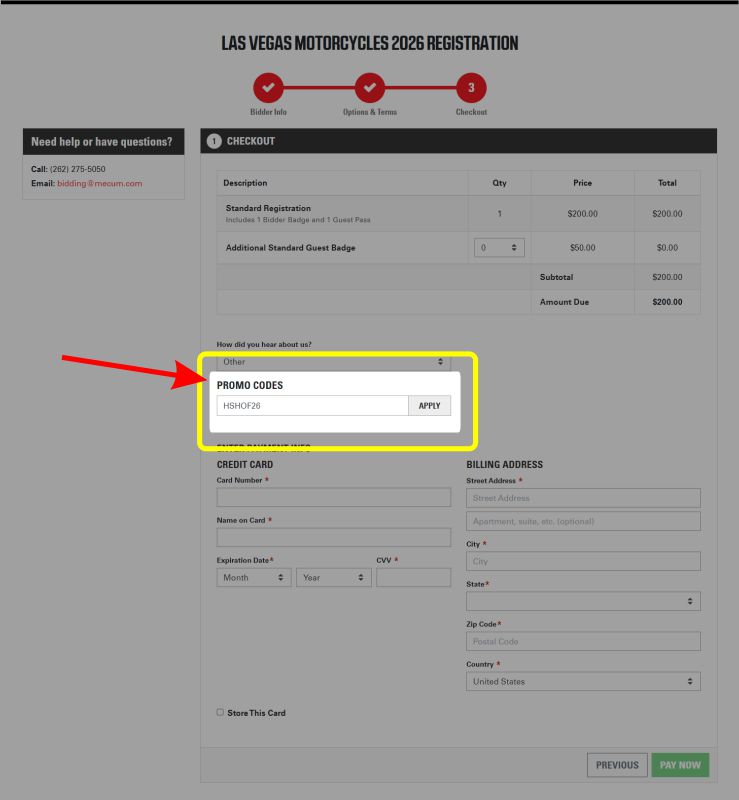Open the Country dropdown
This screenshot has height=800, width=739.
point(583,682)
